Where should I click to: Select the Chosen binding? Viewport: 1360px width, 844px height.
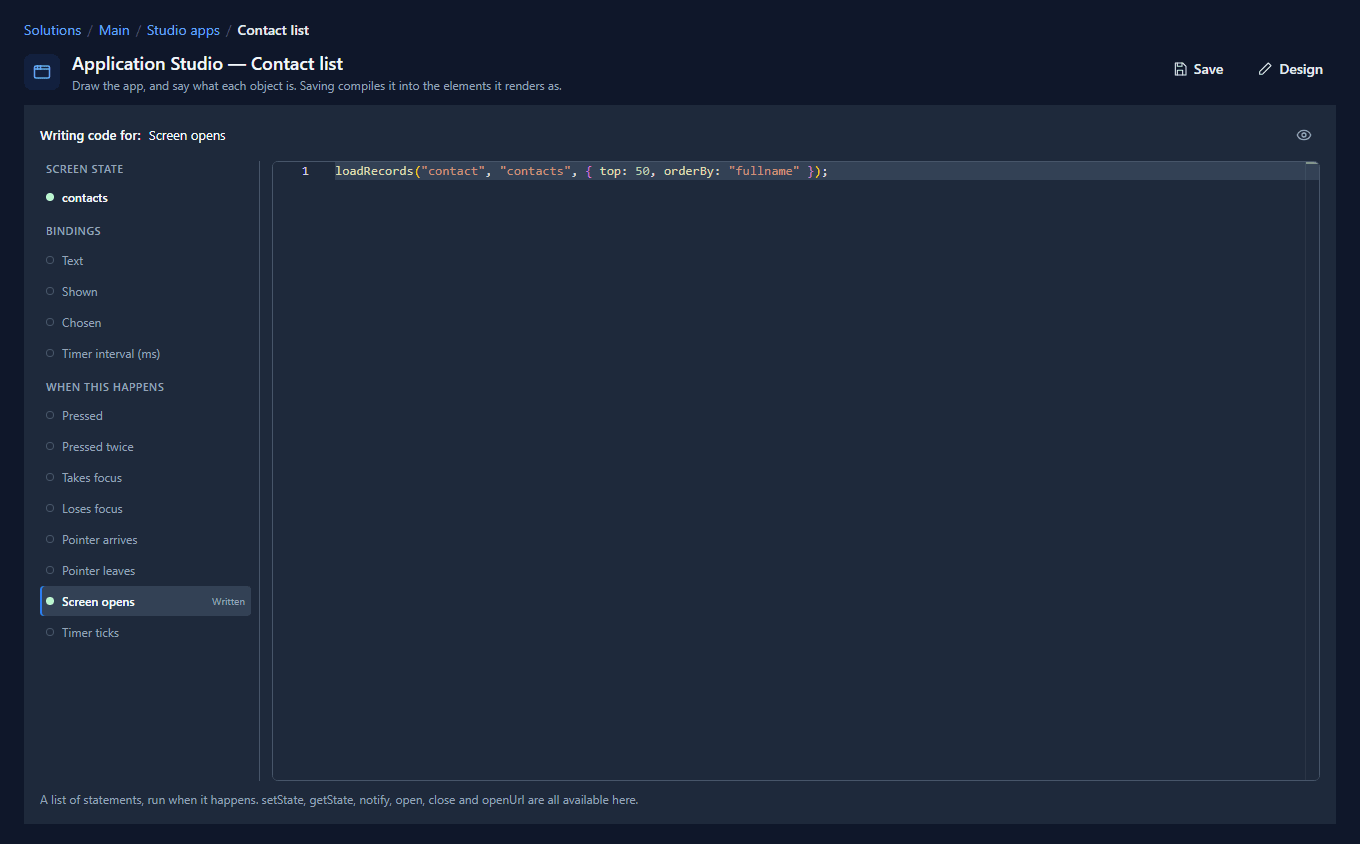tap(145, 323)
